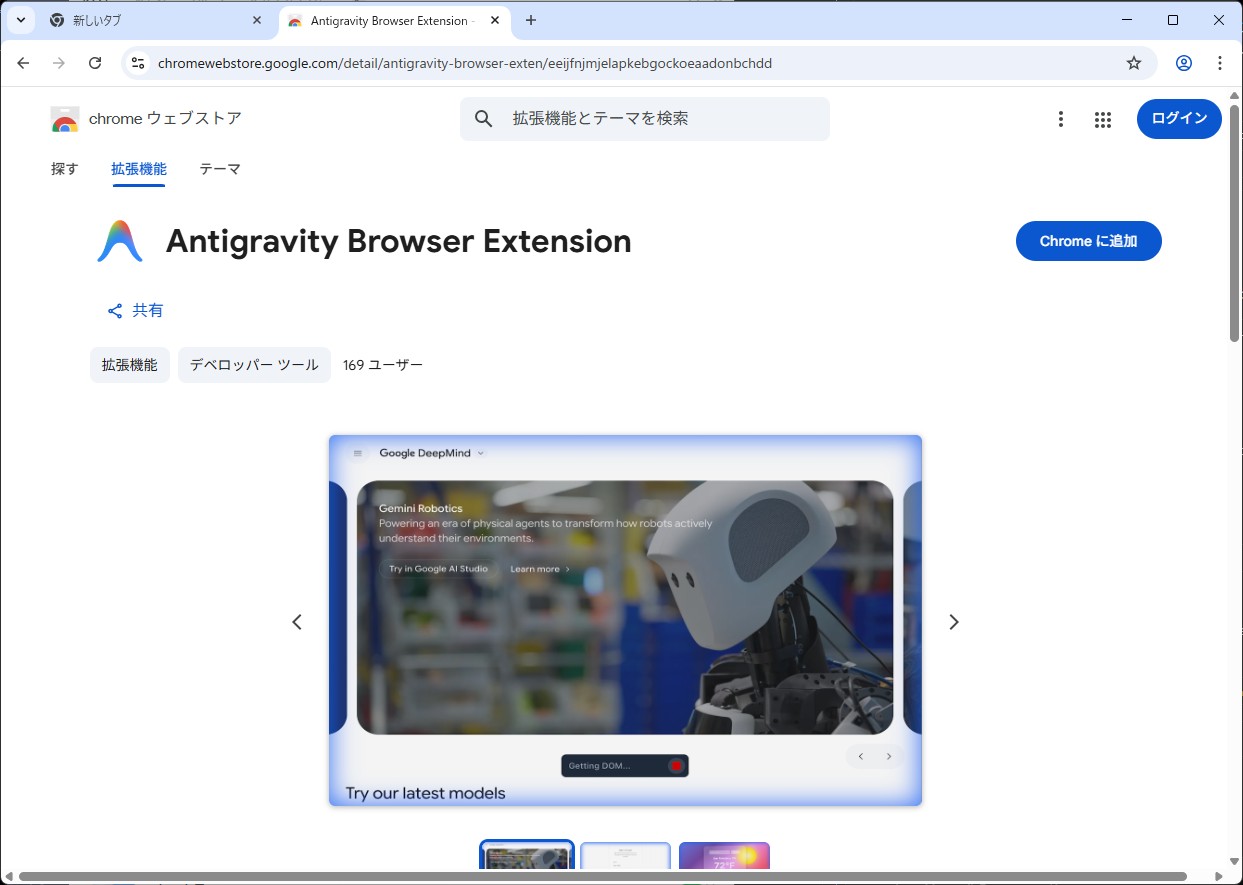View site information icon in address bar

coord(138,63)
